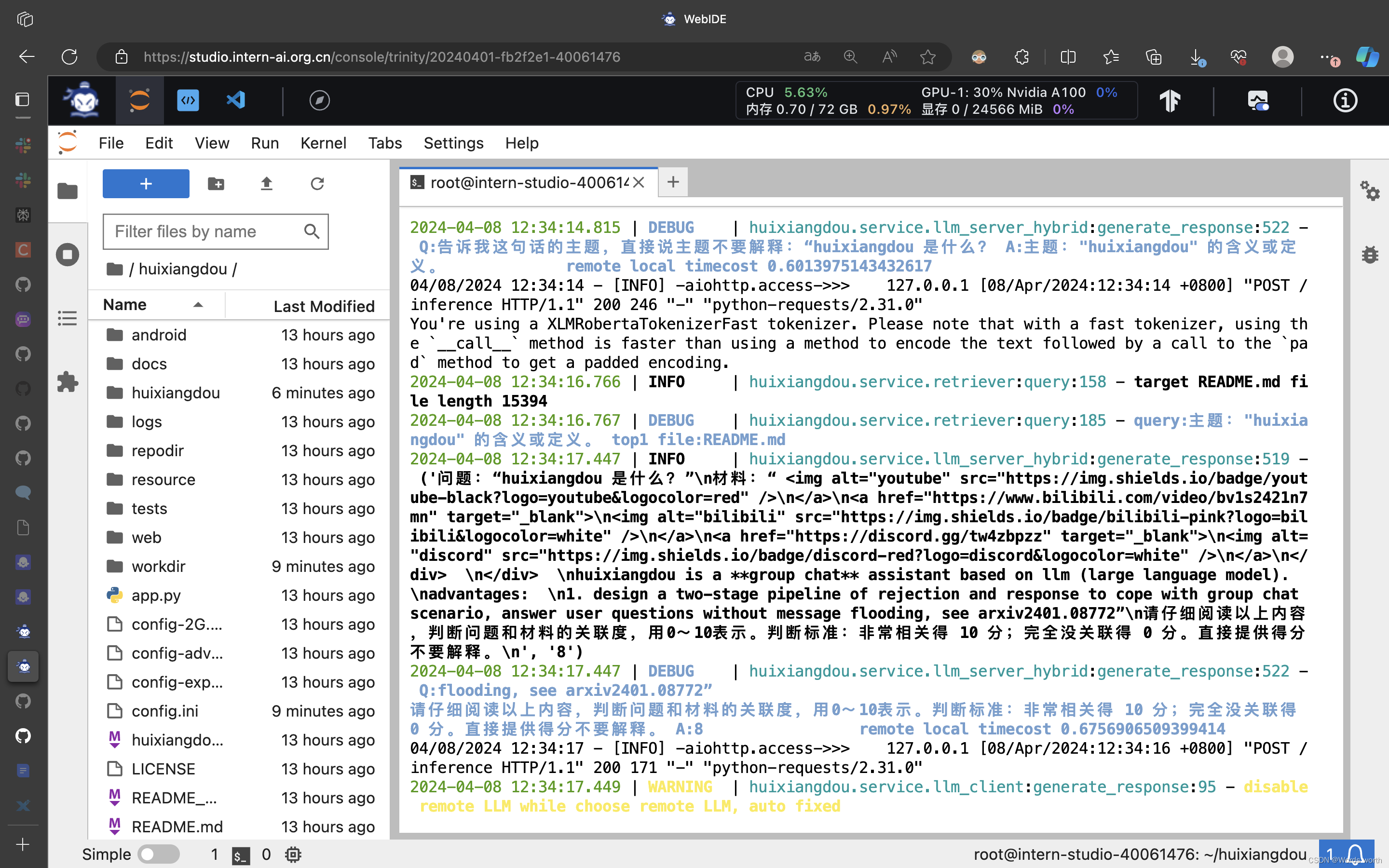Click the blue new launcher plus button
This screenshot has height=868, width=1389.
click(146, 184)
